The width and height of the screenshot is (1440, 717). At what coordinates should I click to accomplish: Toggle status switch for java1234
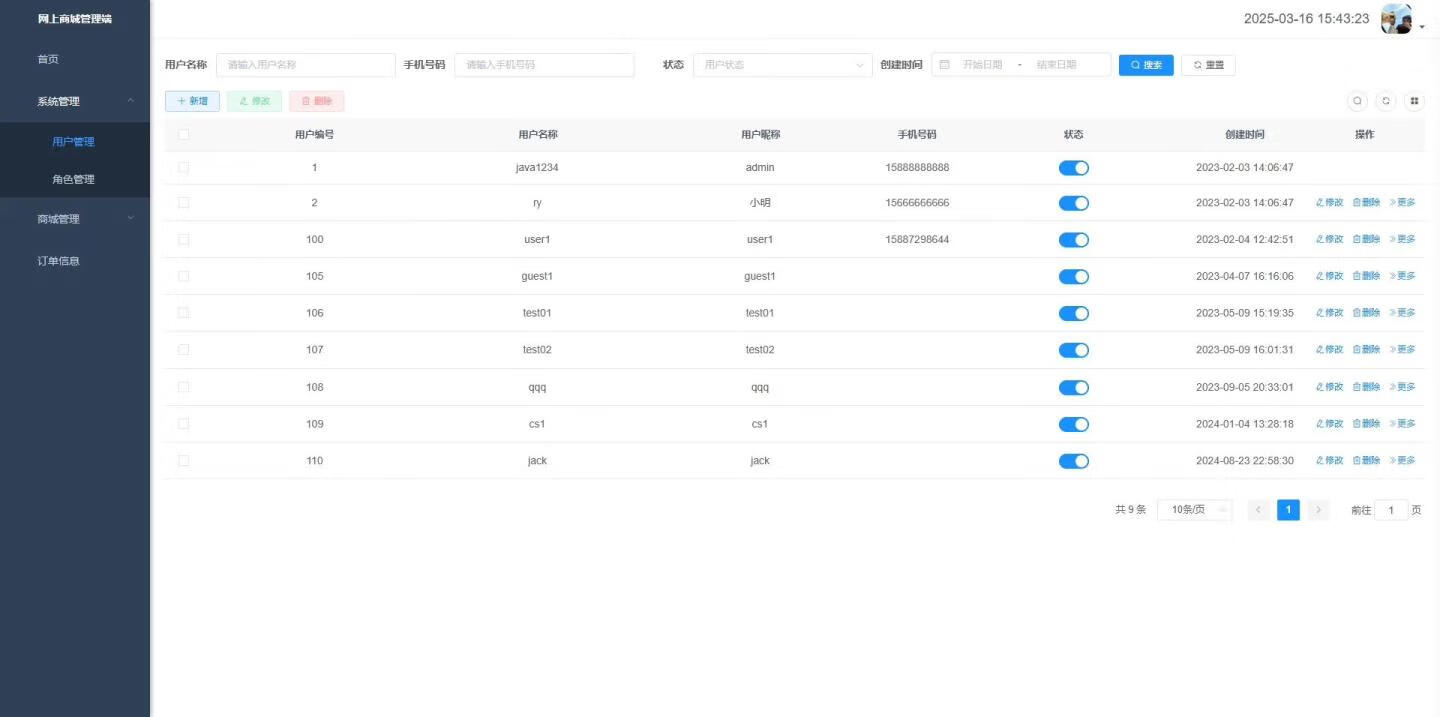pos(1073,168)
